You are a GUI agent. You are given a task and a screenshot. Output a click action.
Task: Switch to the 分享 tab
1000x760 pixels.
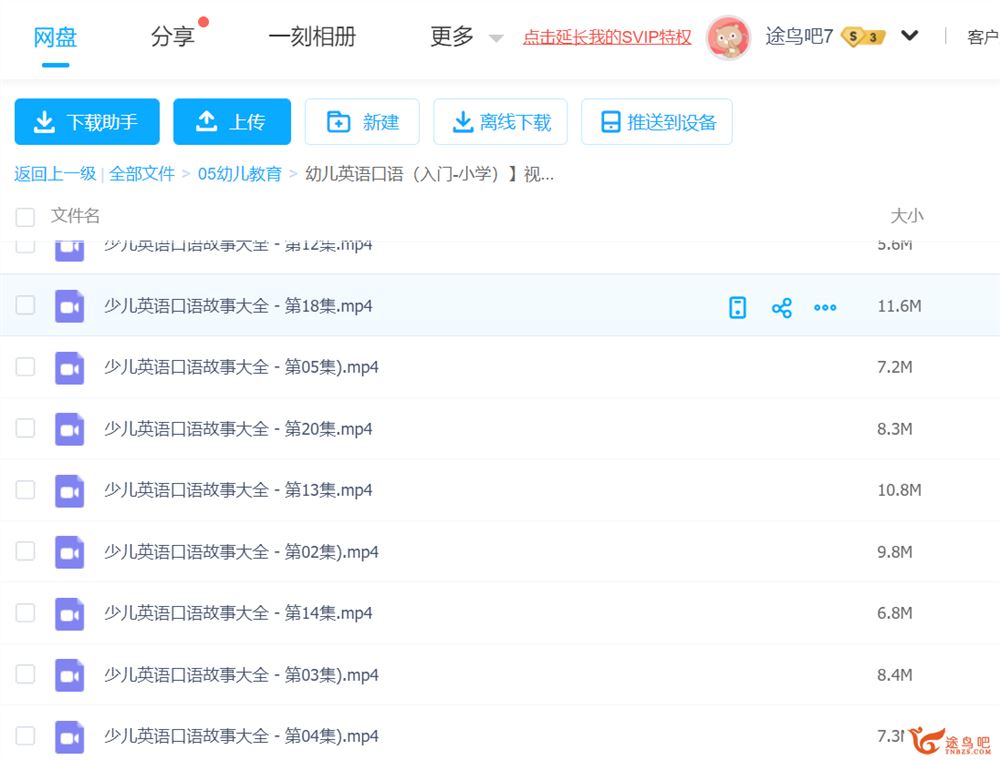[x=172, y=36]
